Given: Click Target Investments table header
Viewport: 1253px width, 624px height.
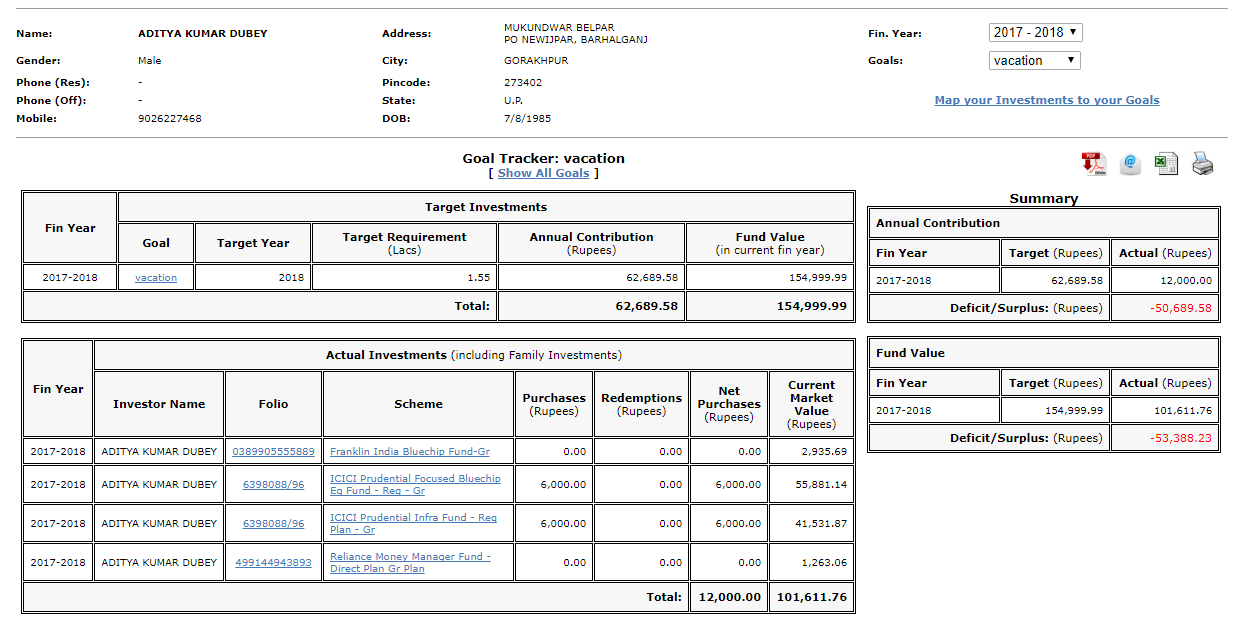Looking at the screenshot, I should point(486,207).
